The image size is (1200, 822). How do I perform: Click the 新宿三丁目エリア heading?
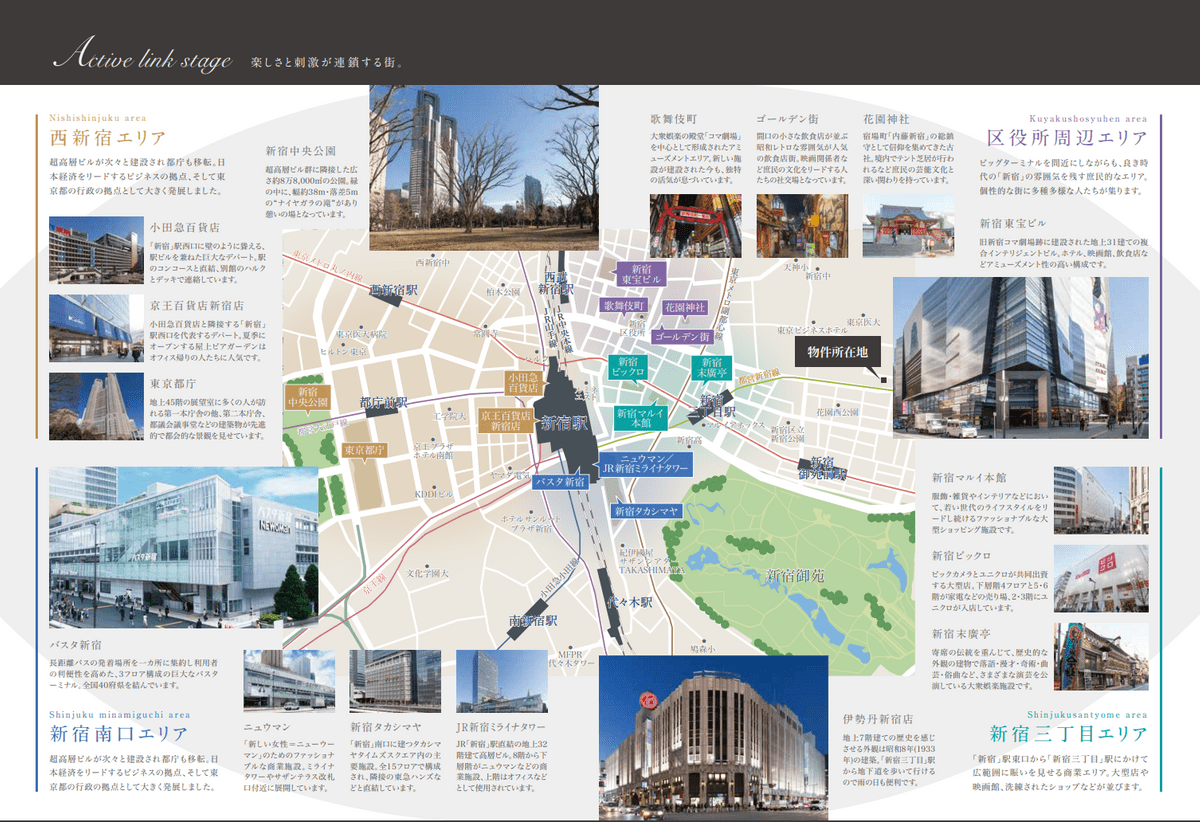[1068, 736]
